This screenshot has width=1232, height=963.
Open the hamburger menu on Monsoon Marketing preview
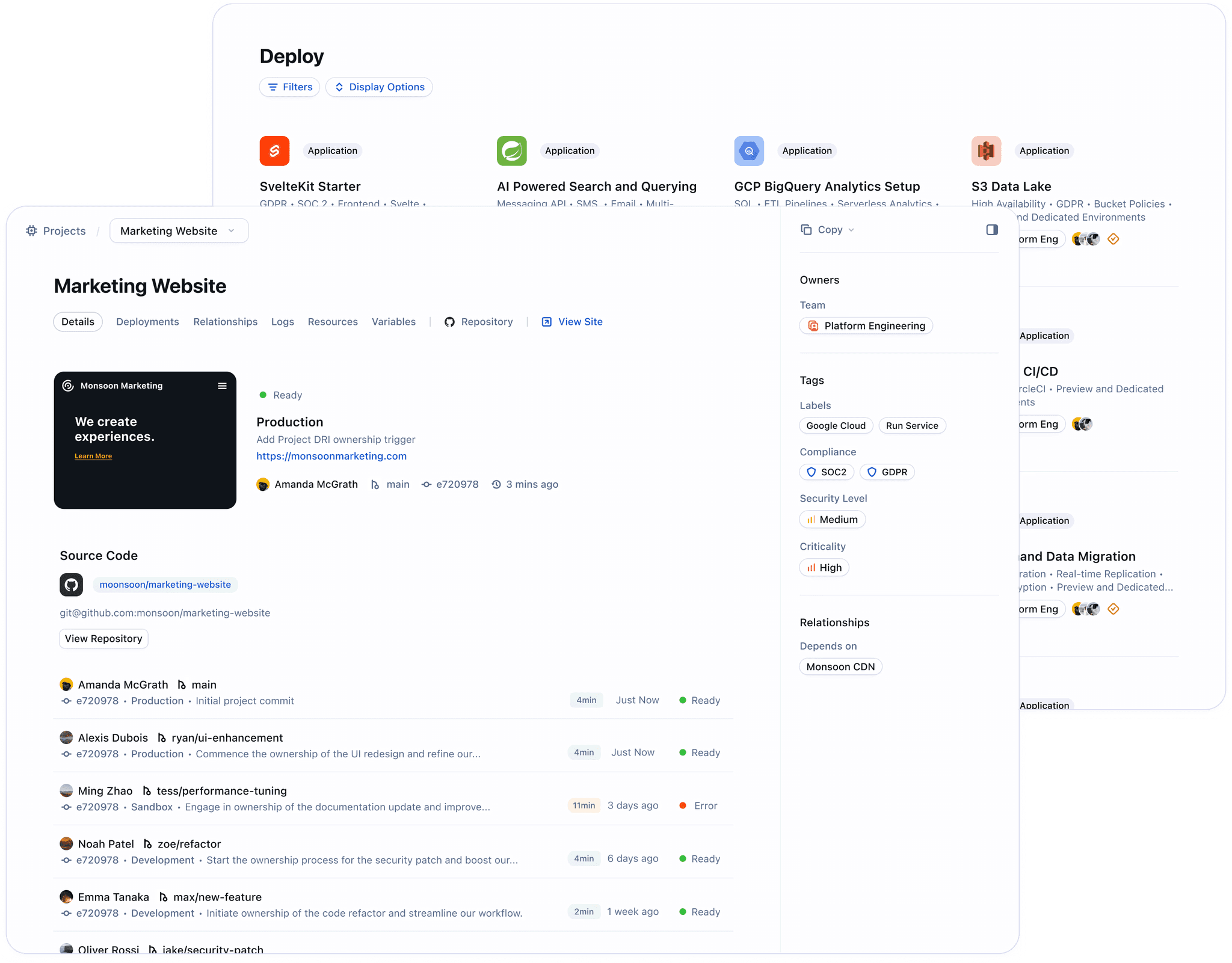click(222, 386)
